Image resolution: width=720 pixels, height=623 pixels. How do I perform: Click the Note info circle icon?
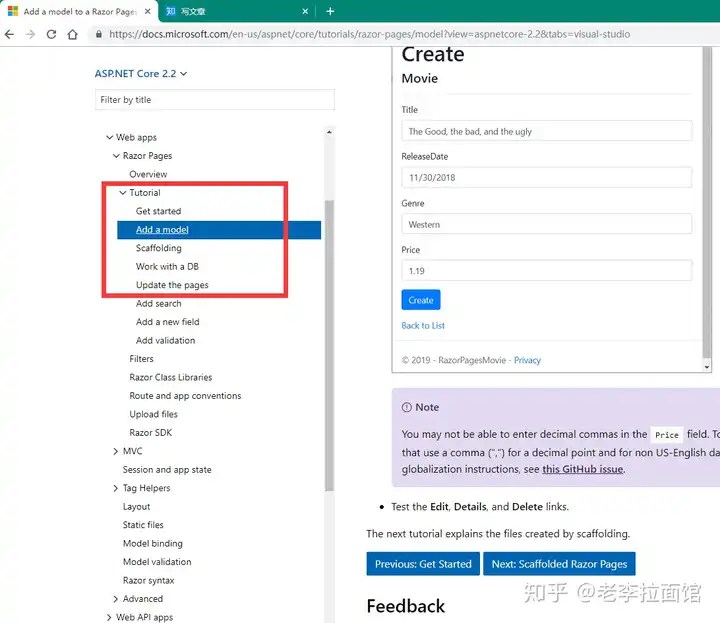click(406, 407)
